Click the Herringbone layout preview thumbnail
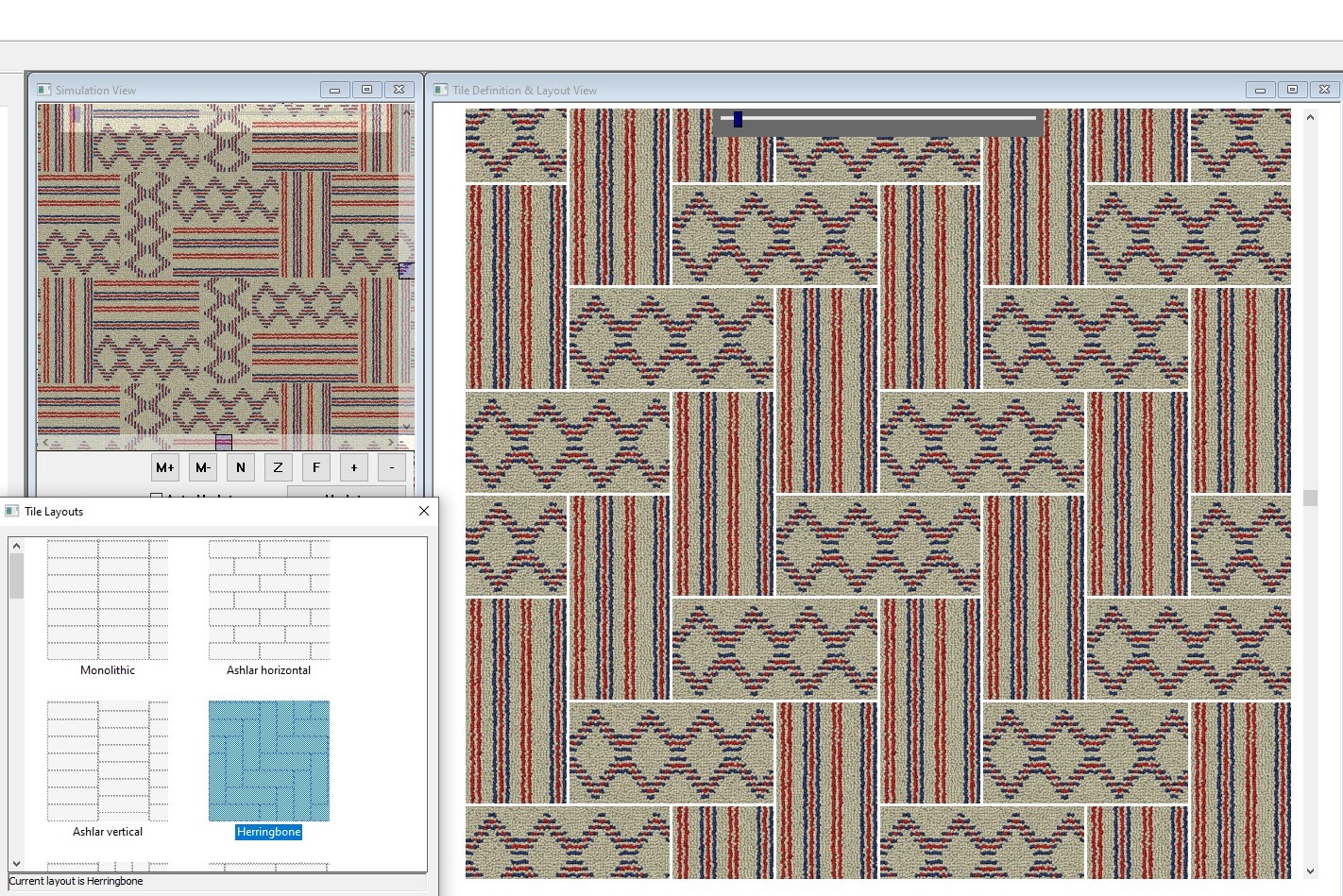Screen dimensions: 1343x896 268,761
